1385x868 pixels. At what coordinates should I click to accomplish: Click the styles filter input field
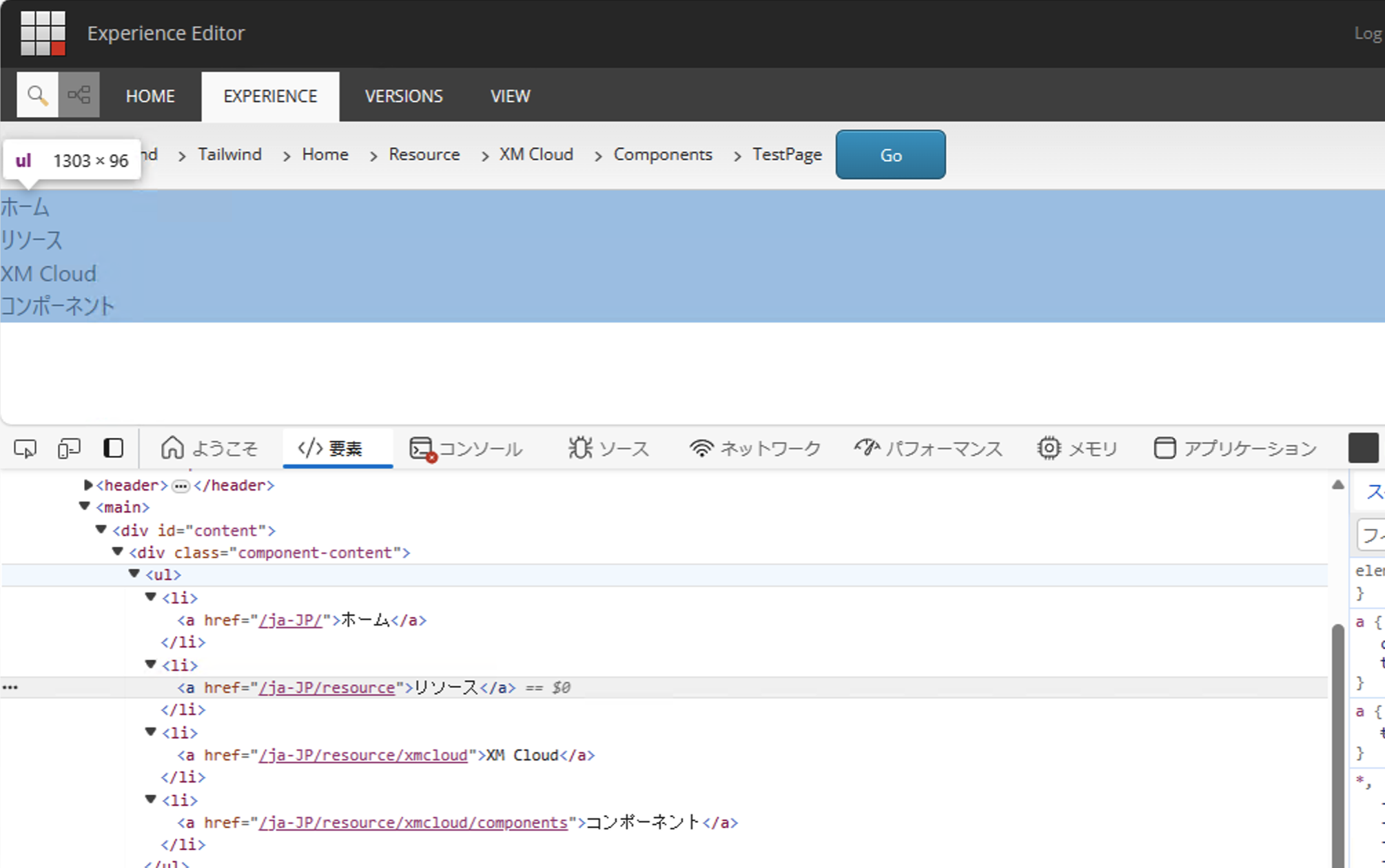pos(1371,535)
